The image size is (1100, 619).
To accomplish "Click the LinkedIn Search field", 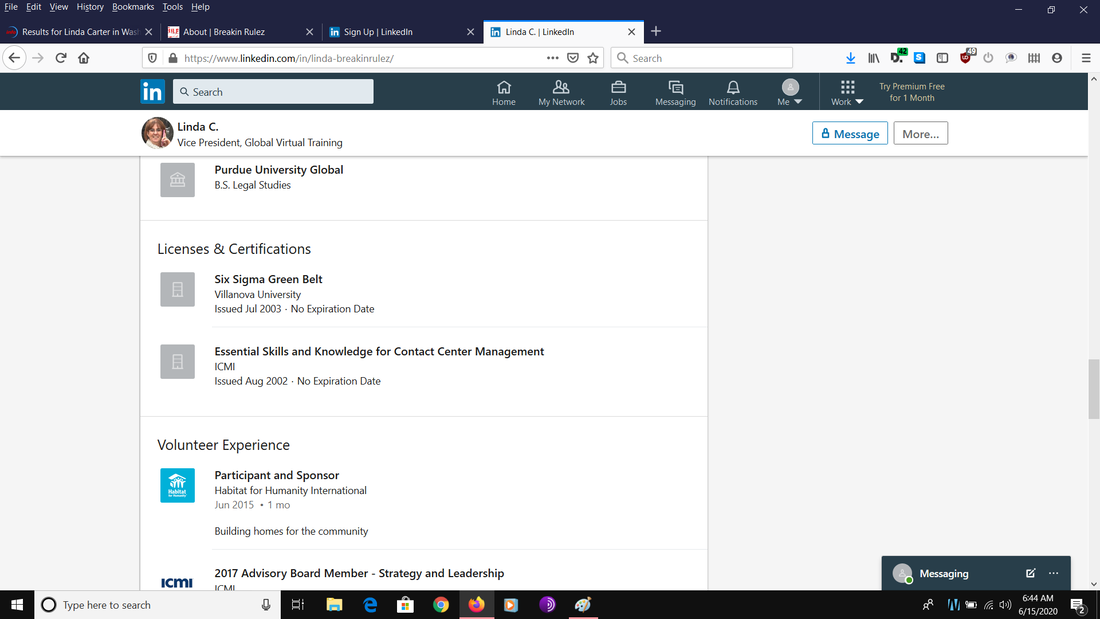I will (273, 92).
